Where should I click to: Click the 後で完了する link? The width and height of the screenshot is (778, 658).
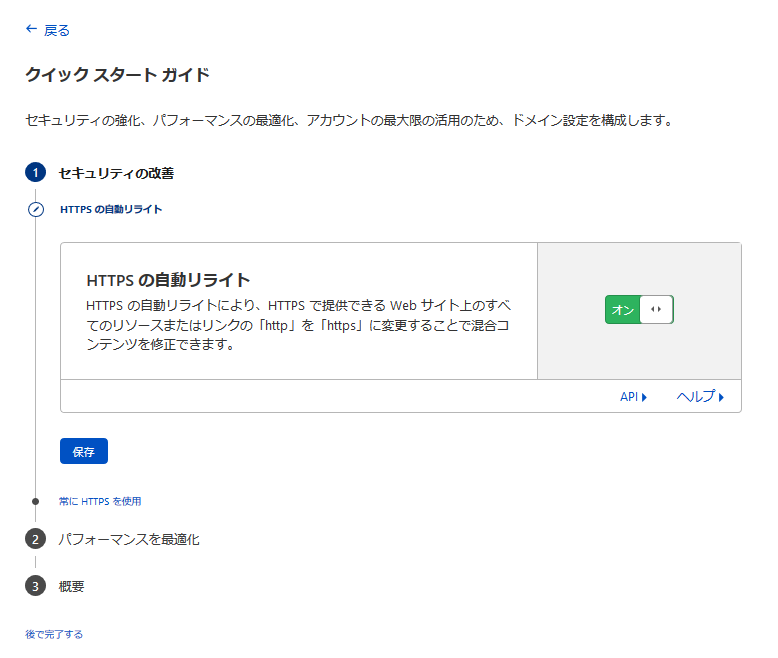(54, 634)
